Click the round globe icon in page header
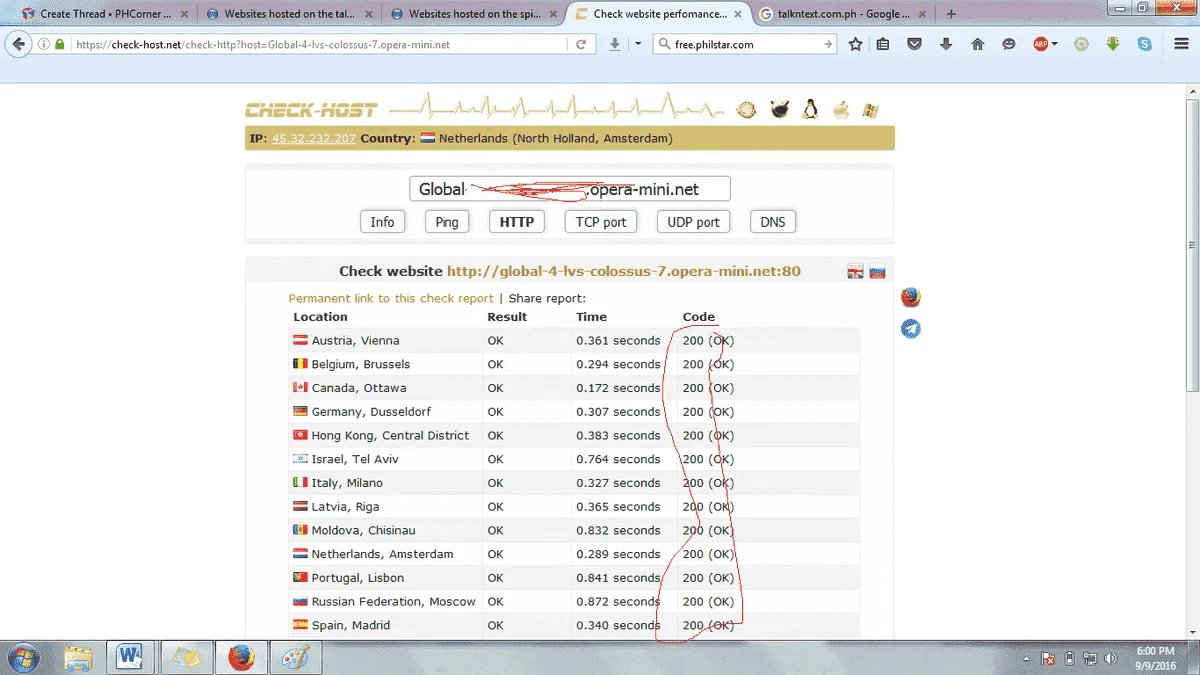1200x675 pixels. [746, 109]
